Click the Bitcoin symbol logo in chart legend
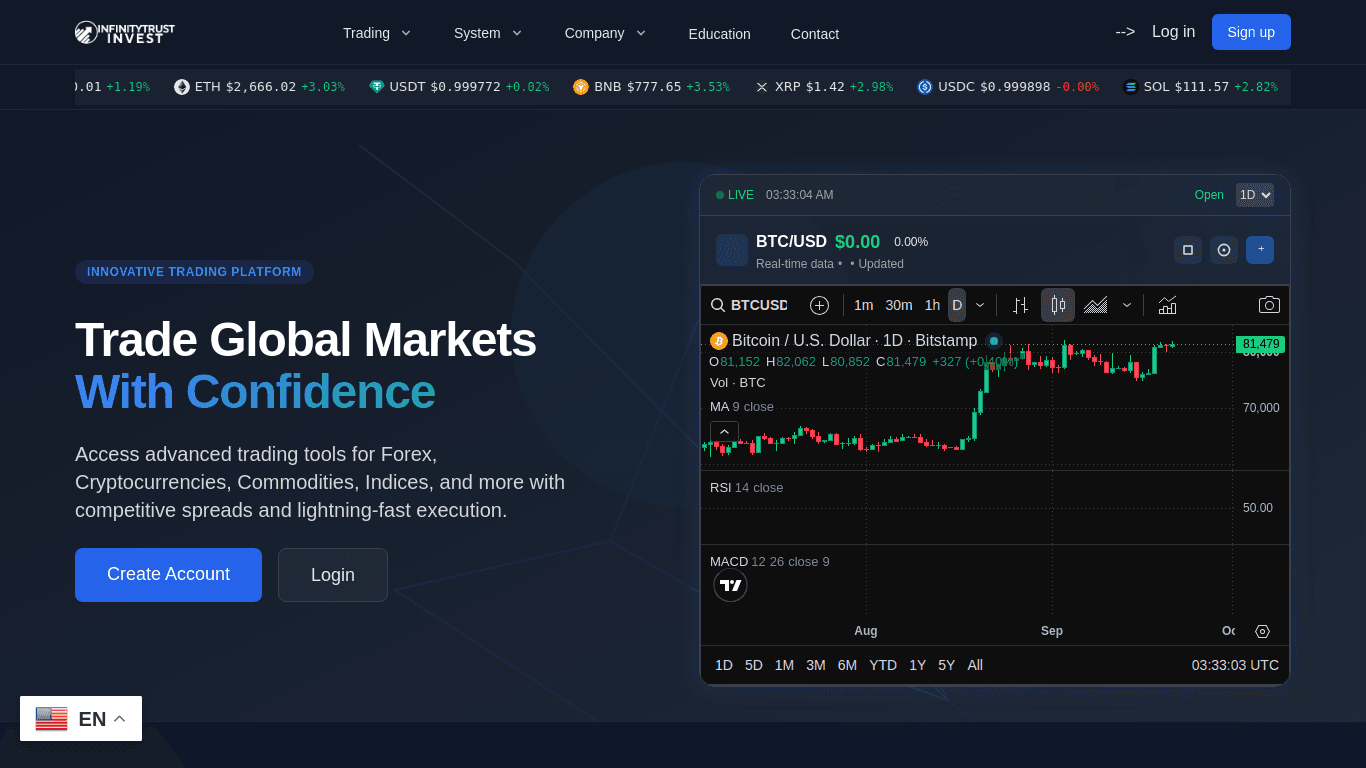Viewport: 1366px width, 768px height. click(718, 341)
